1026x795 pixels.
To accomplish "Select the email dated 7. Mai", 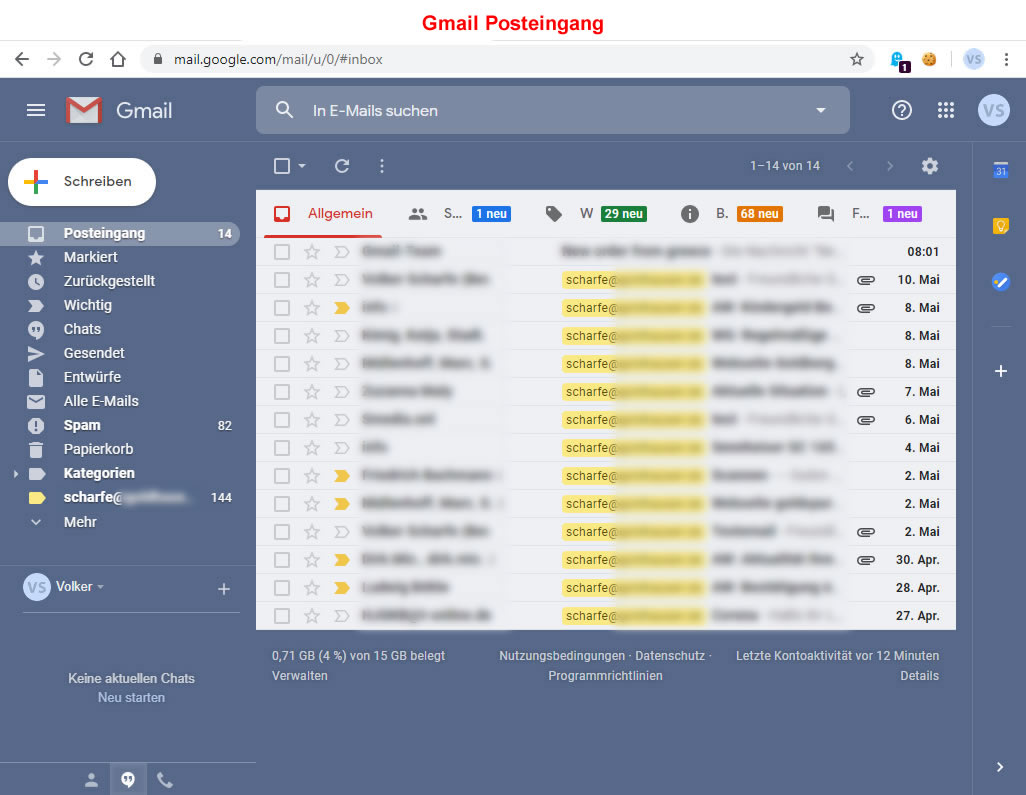I will [x=282, y=392].
